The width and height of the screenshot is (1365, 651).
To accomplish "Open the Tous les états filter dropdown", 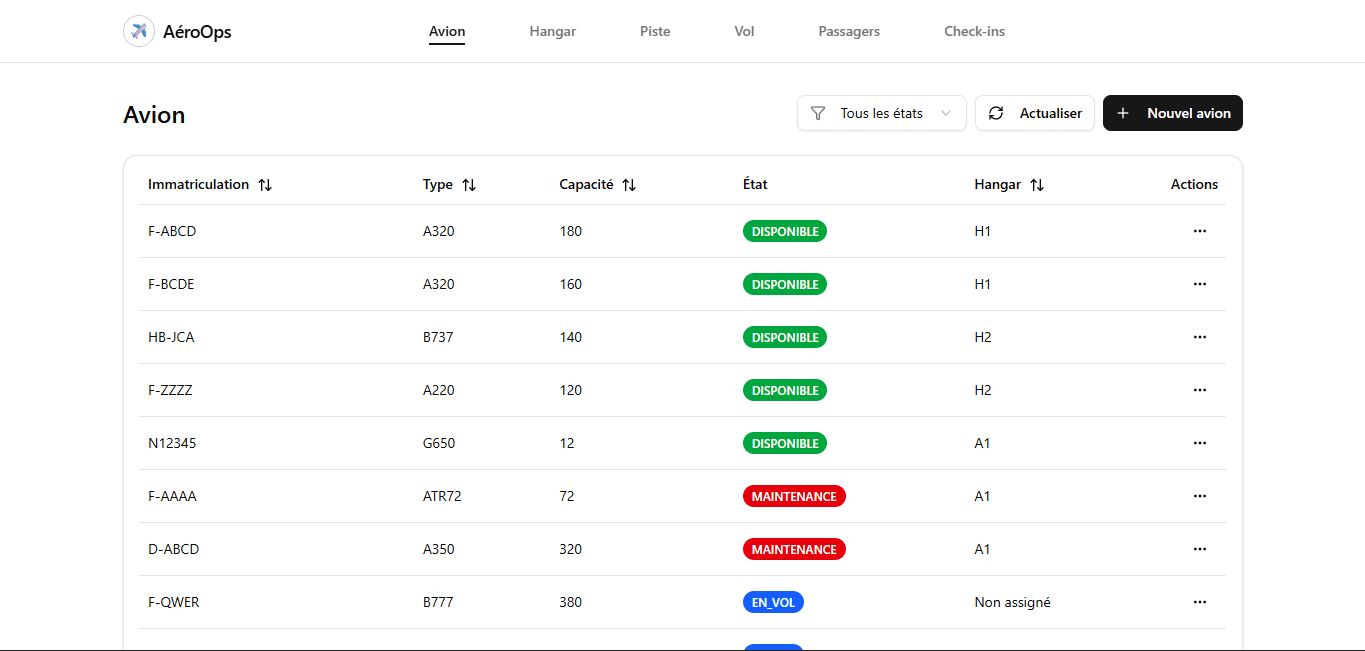I will (881, 113).
